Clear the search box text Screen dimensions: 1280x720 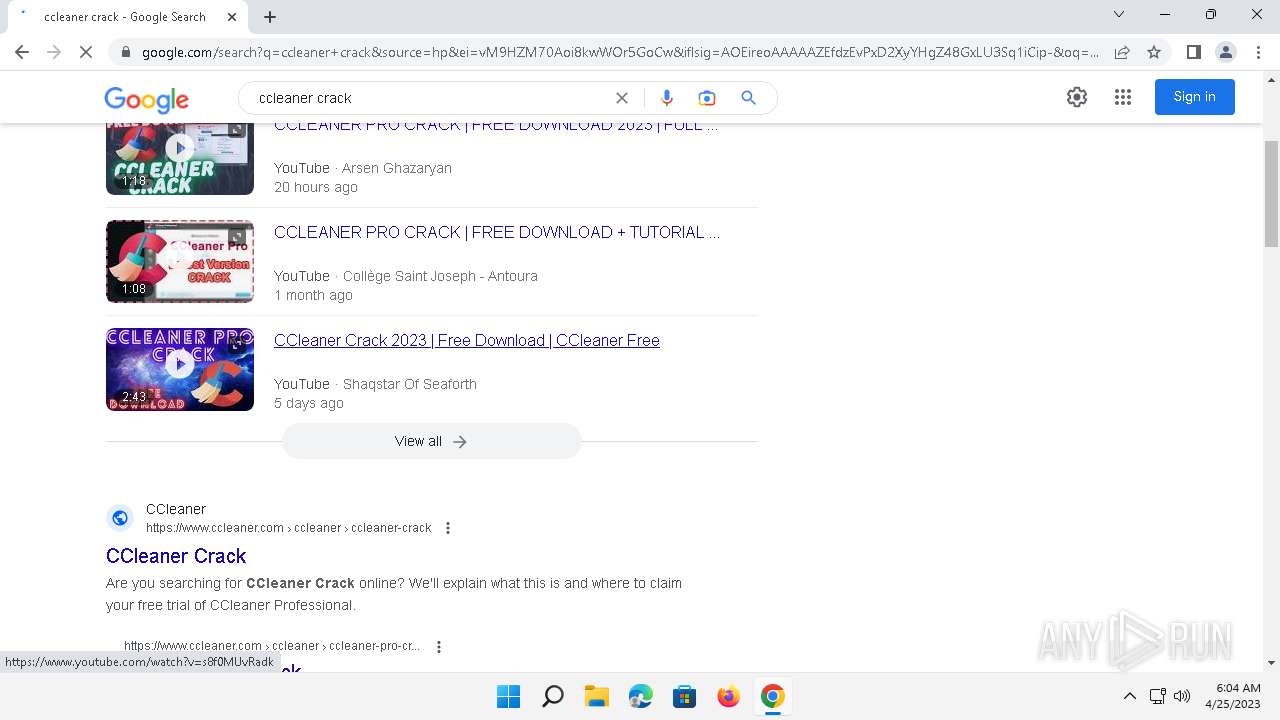pos(622,98)
